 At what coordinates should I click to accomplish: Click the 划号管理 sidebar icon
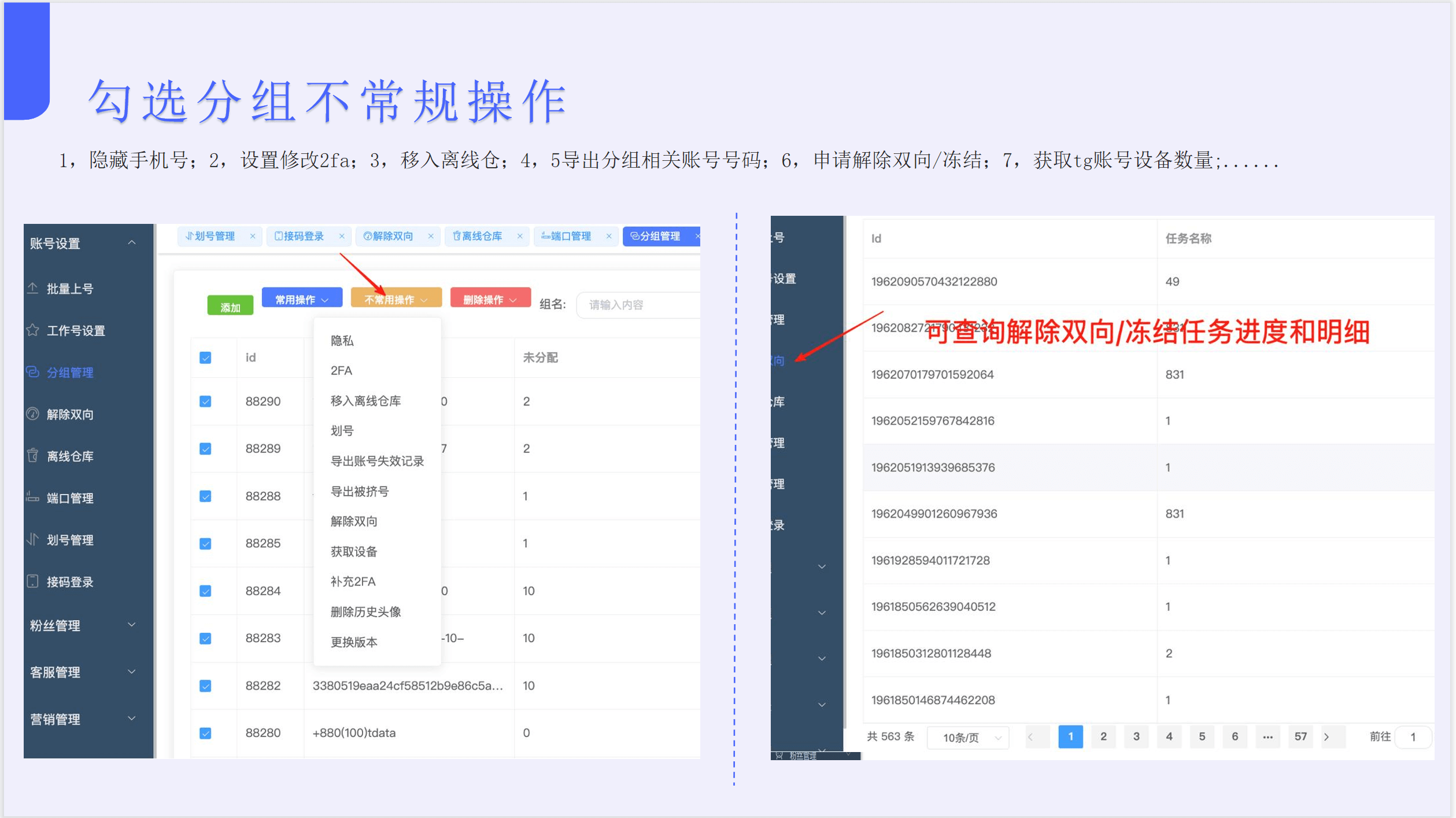(33, 540)
